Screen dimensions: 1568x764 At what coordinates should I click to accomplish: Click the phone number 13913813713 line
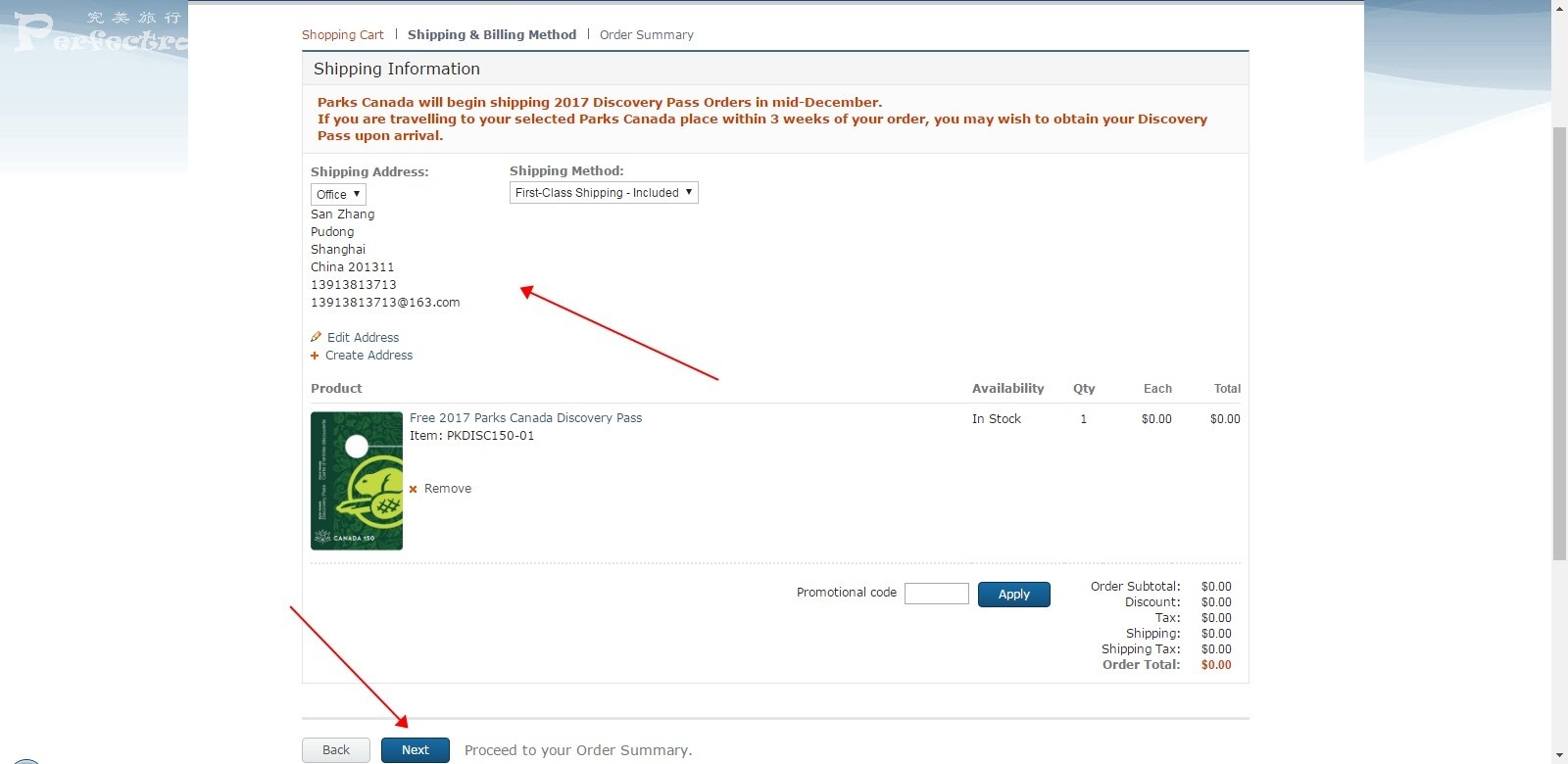[x=354, y=285]
